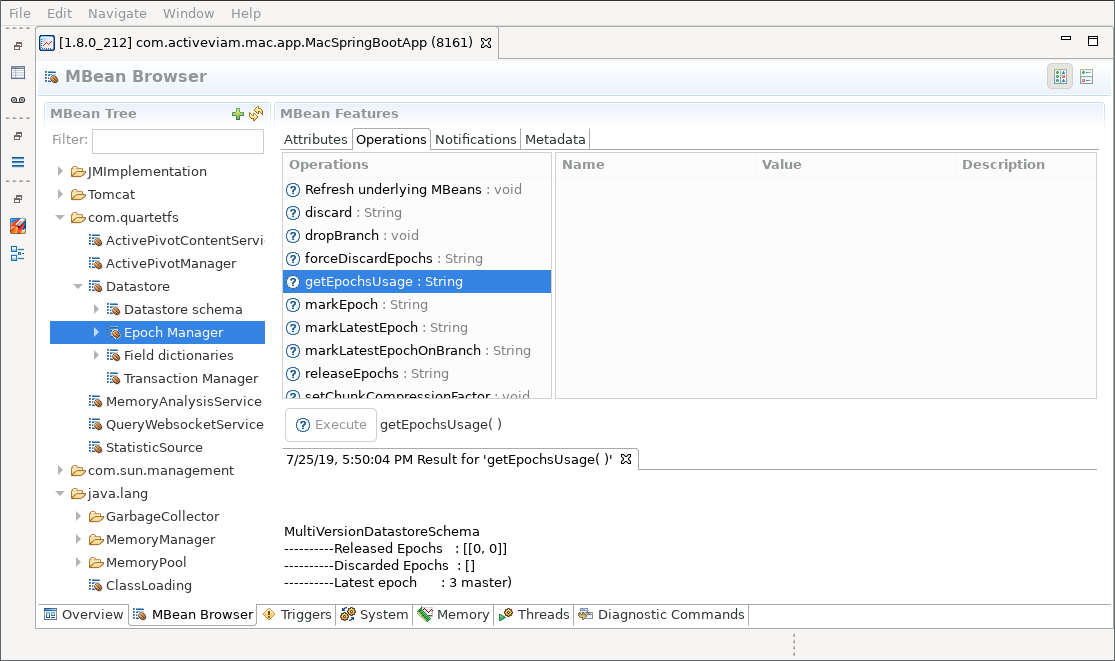Click the refresh MBean Tree icon

pyautogui.click(x=256, y=114)
